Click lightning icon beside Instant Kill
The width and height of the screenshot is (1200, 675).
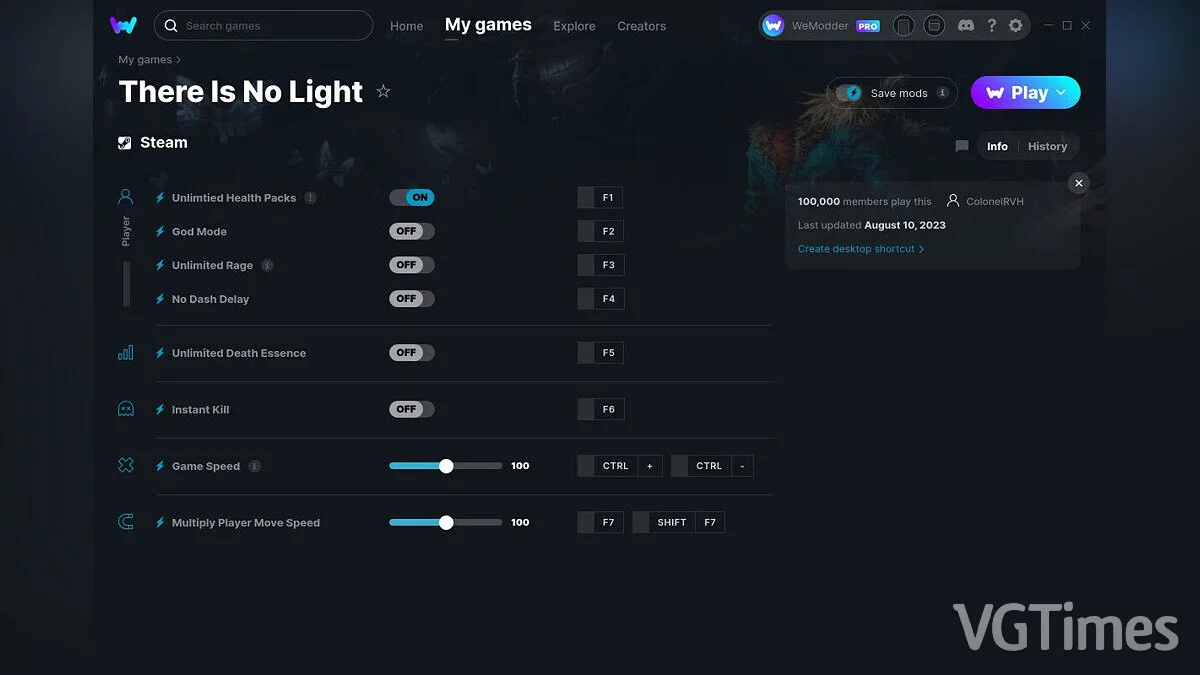(160, 409)
